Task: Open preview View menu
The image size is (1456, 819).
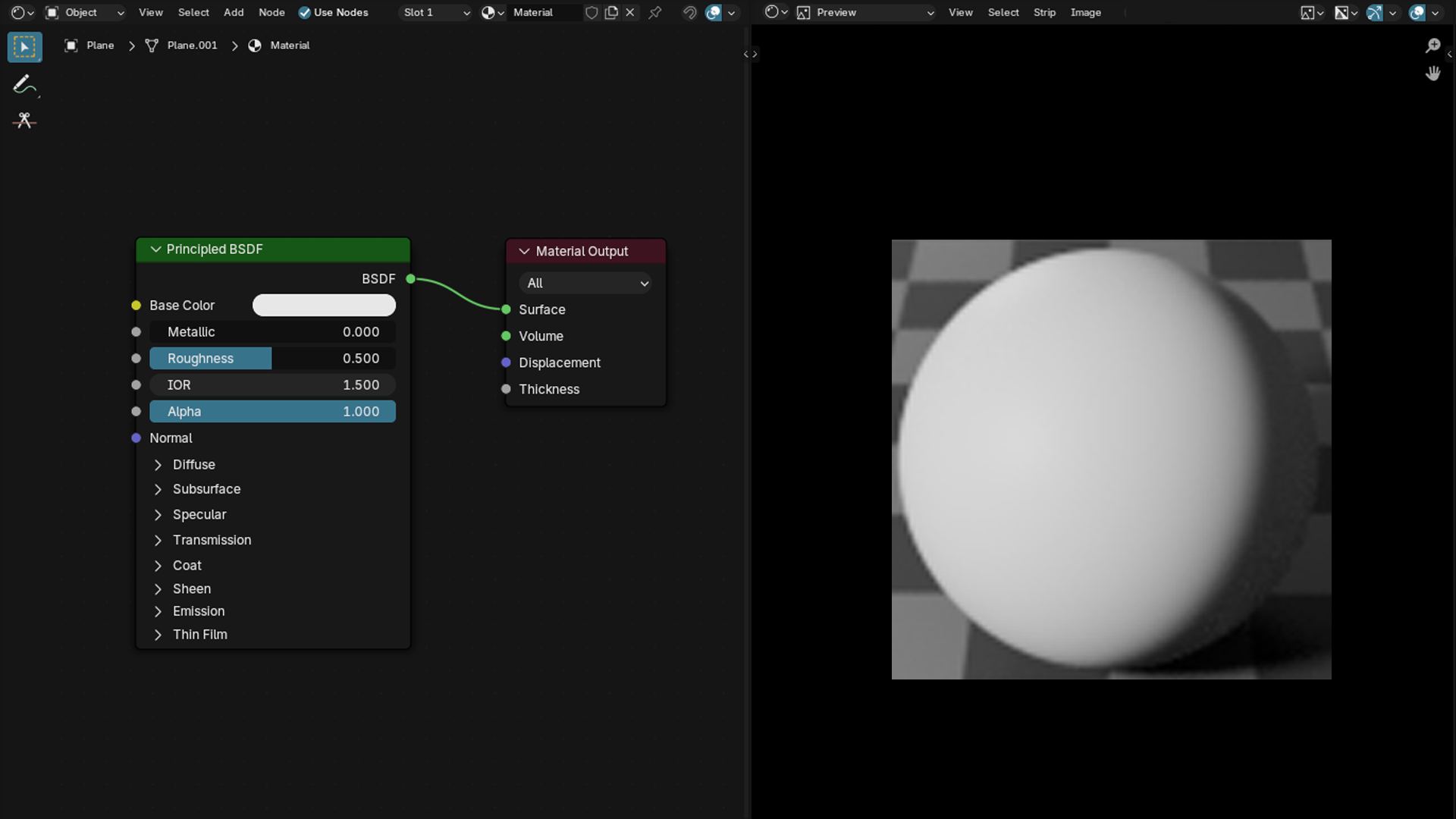Action: tap(960, 12)
